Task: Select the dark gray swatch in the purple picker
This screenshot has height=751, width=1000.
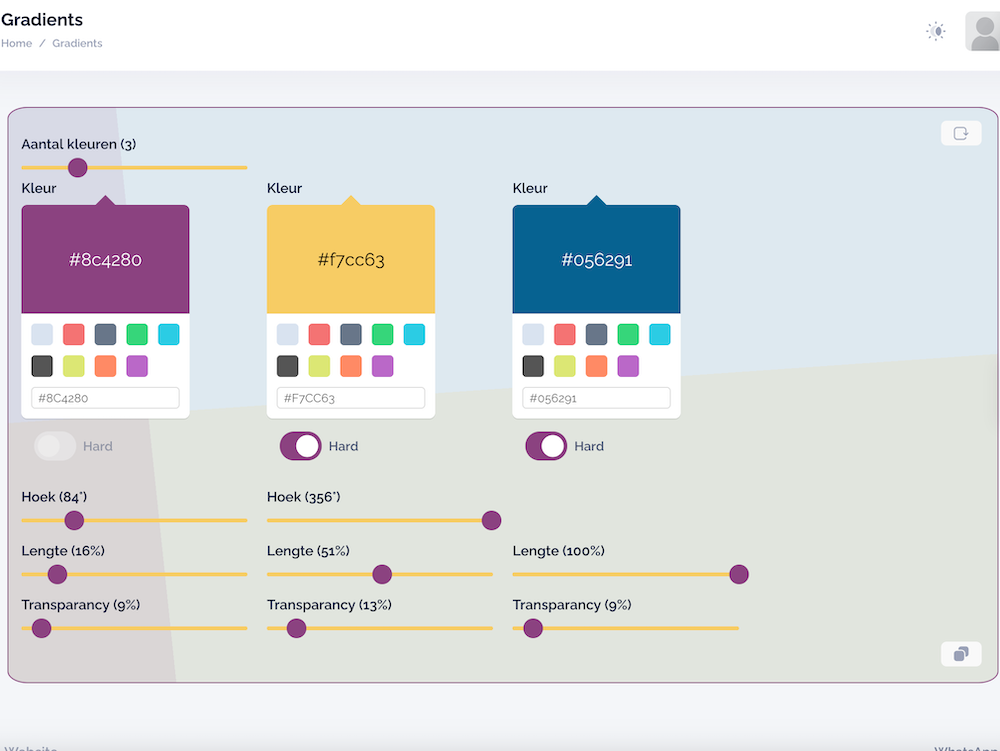Action: [42, 366]
